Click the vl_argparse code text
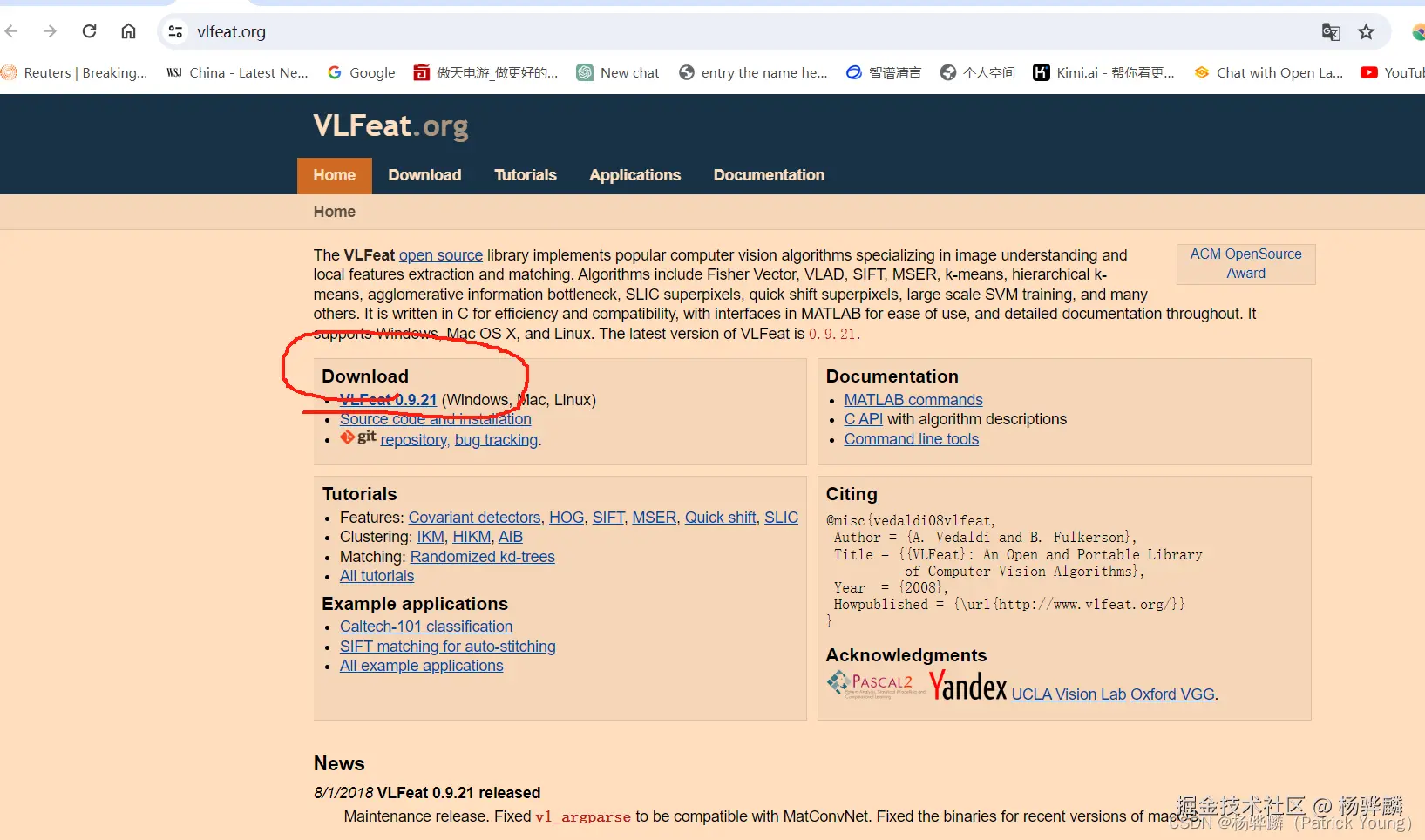Viewport: 1425px width, 840px height. [x=583, y=817]
